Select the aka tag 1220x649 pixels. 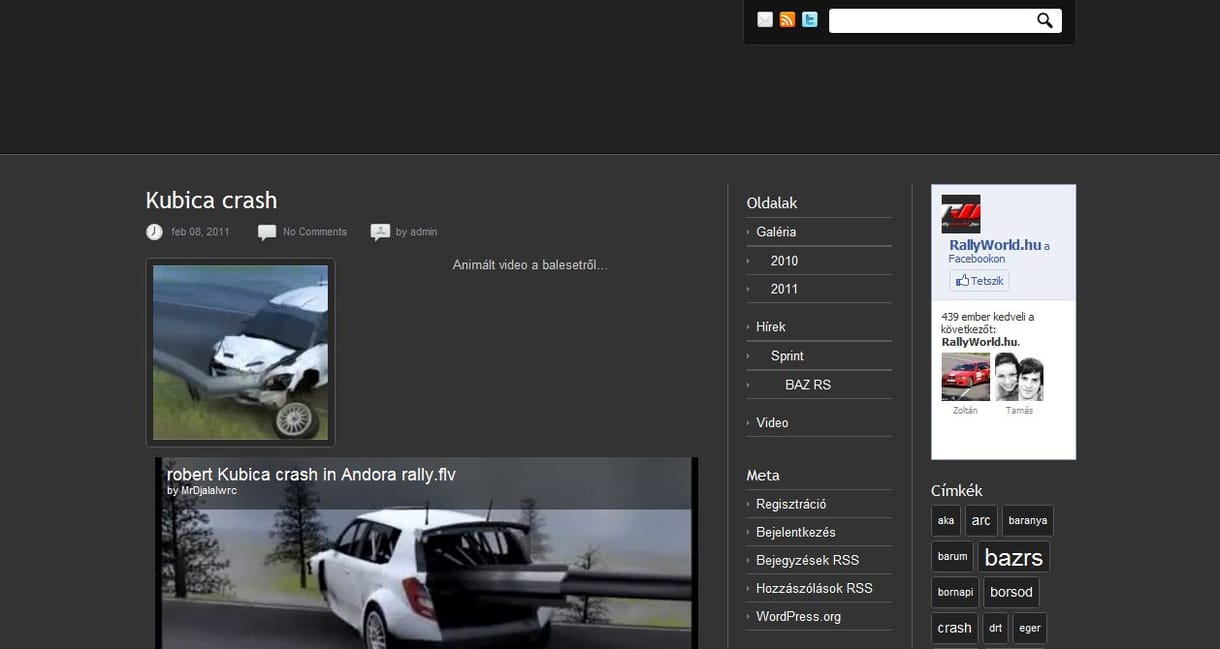click(946, 521)
